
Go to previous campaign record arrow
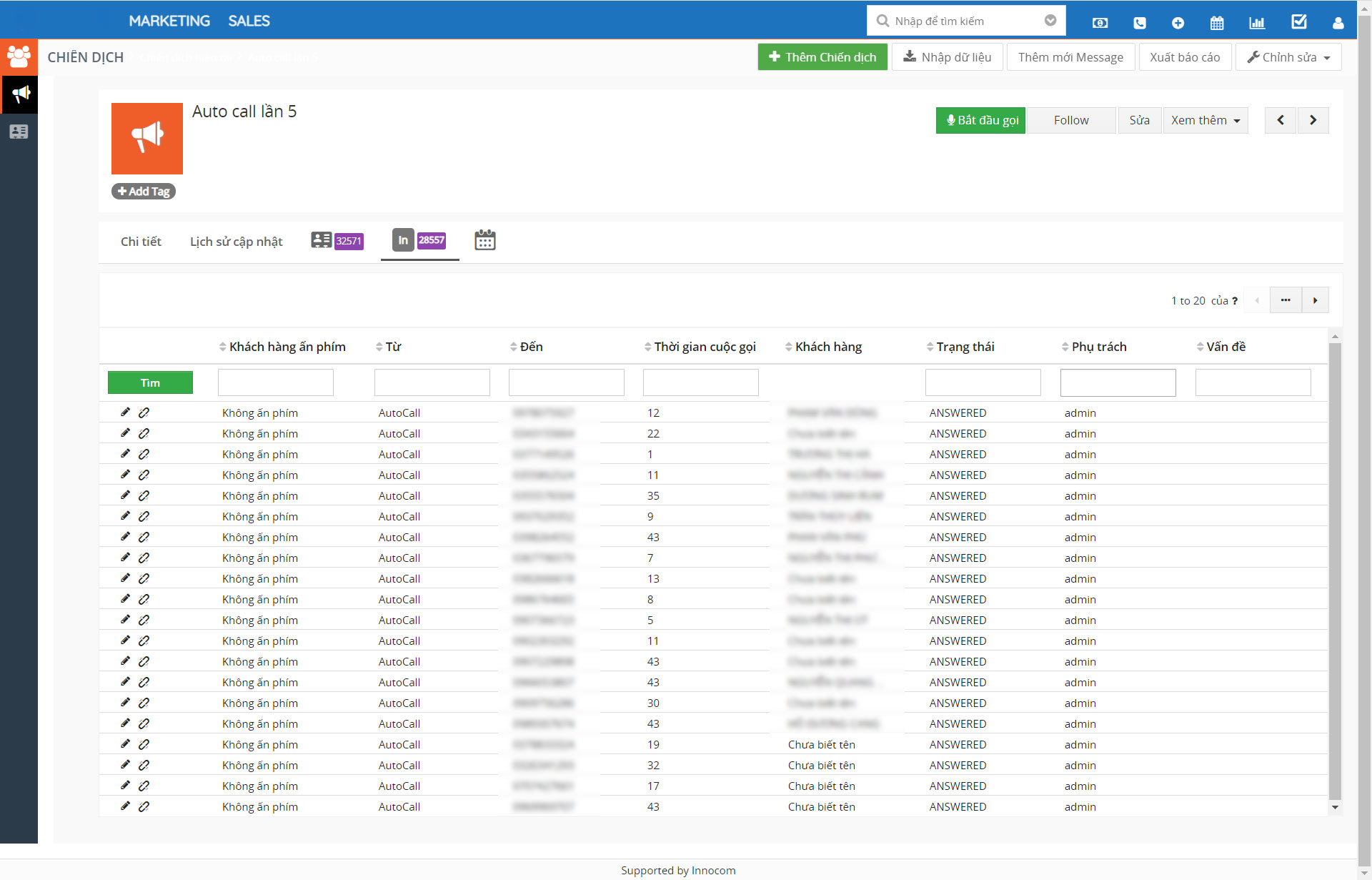(1281, 120)
